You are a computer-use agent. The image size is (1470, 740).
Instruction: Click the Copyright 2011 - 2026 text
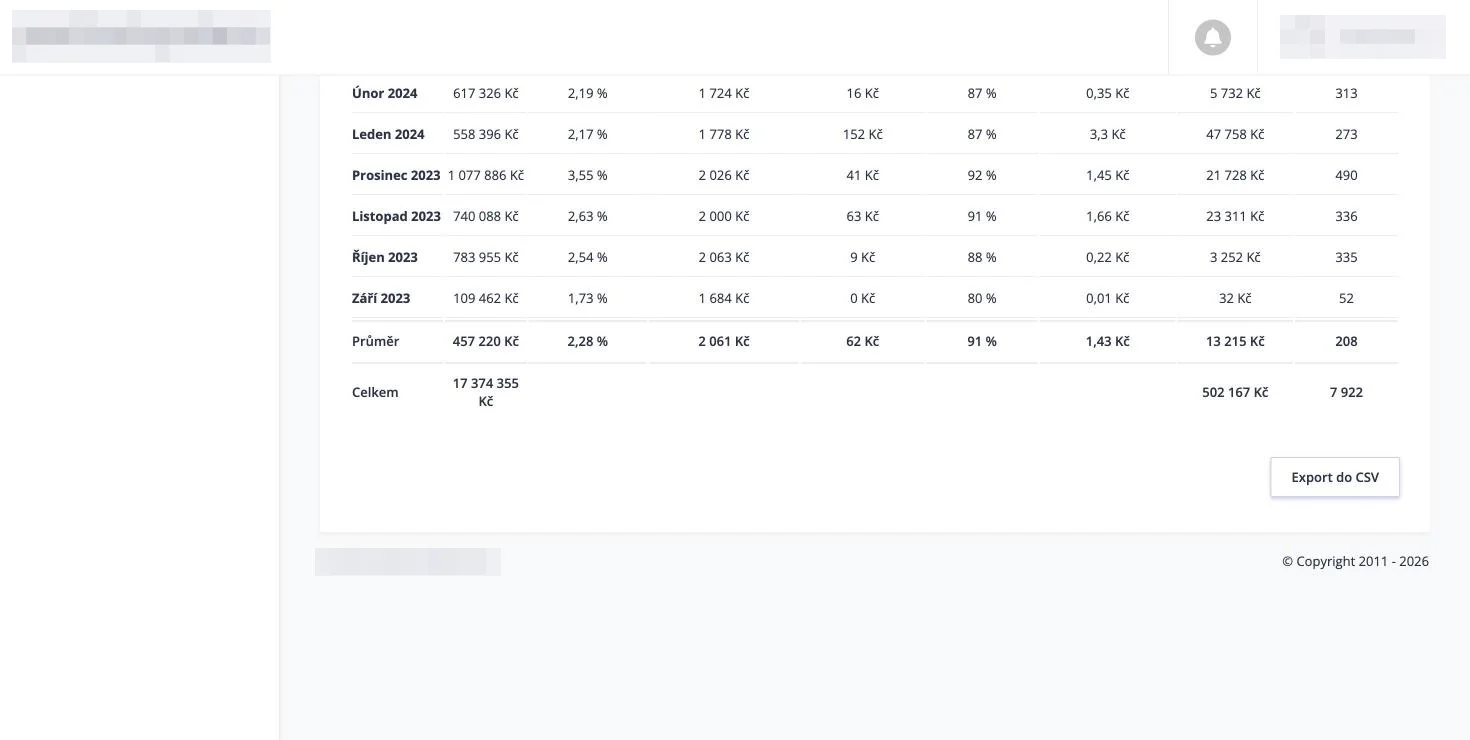(x=1355, y=561)
